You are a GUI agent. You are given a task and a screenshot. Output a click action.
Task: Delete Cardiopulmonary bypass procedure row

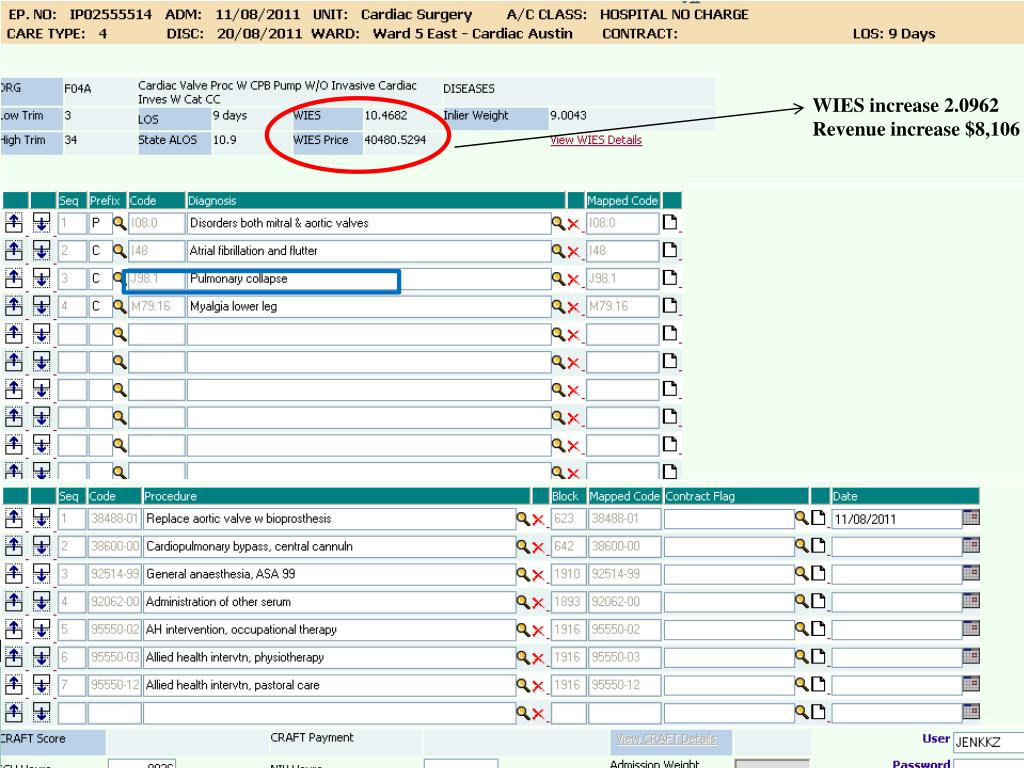point(538,547)
